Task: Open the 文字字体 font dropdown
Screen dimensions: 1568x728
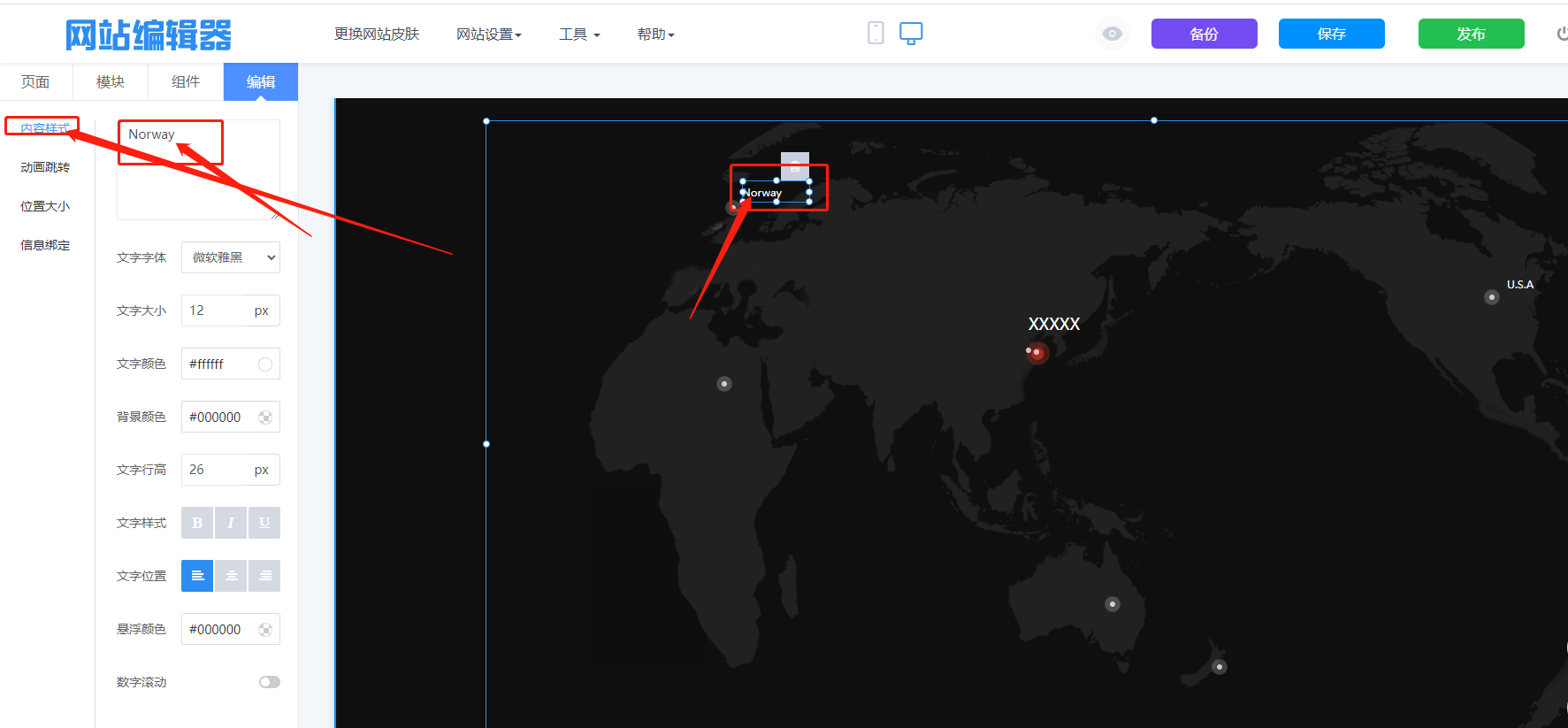Action: 231,257
